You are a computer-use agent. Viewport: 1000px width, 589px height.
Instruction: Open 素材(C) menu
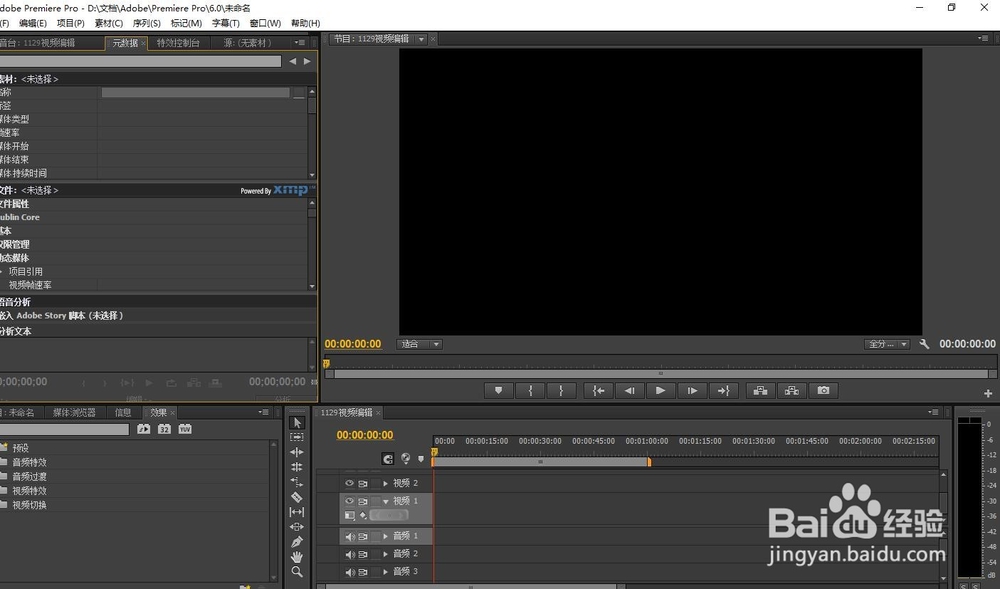pyautogui.click(x=108, y=23)
